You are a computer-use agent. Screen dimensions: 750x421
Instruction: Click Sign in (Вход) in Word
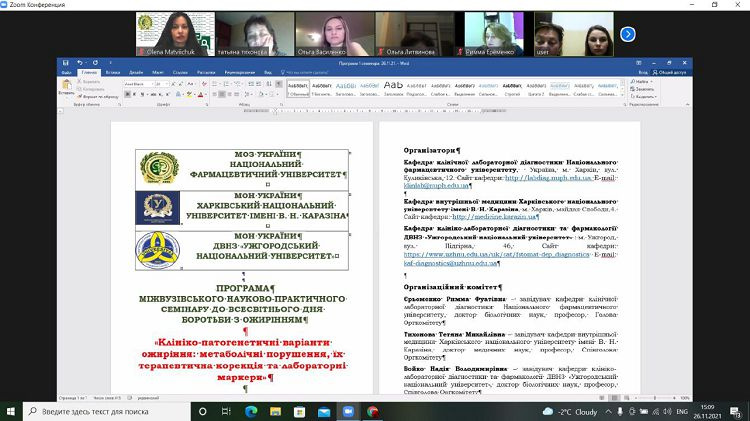pos(643,72)
